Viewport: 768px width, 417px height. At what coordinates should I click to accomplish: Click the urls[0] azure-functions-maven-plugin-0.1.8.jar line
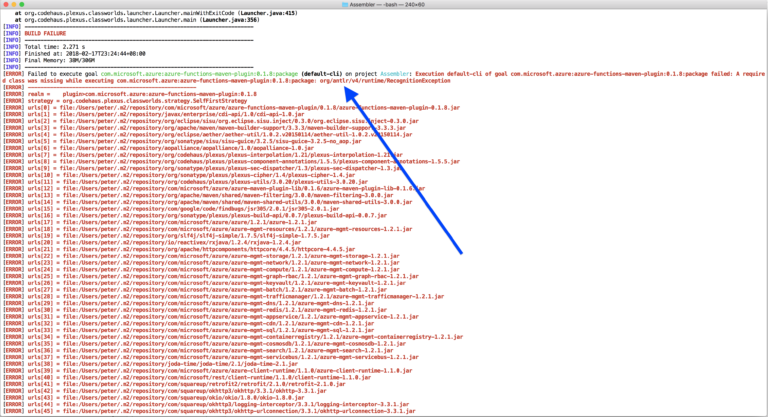(232, 108)
